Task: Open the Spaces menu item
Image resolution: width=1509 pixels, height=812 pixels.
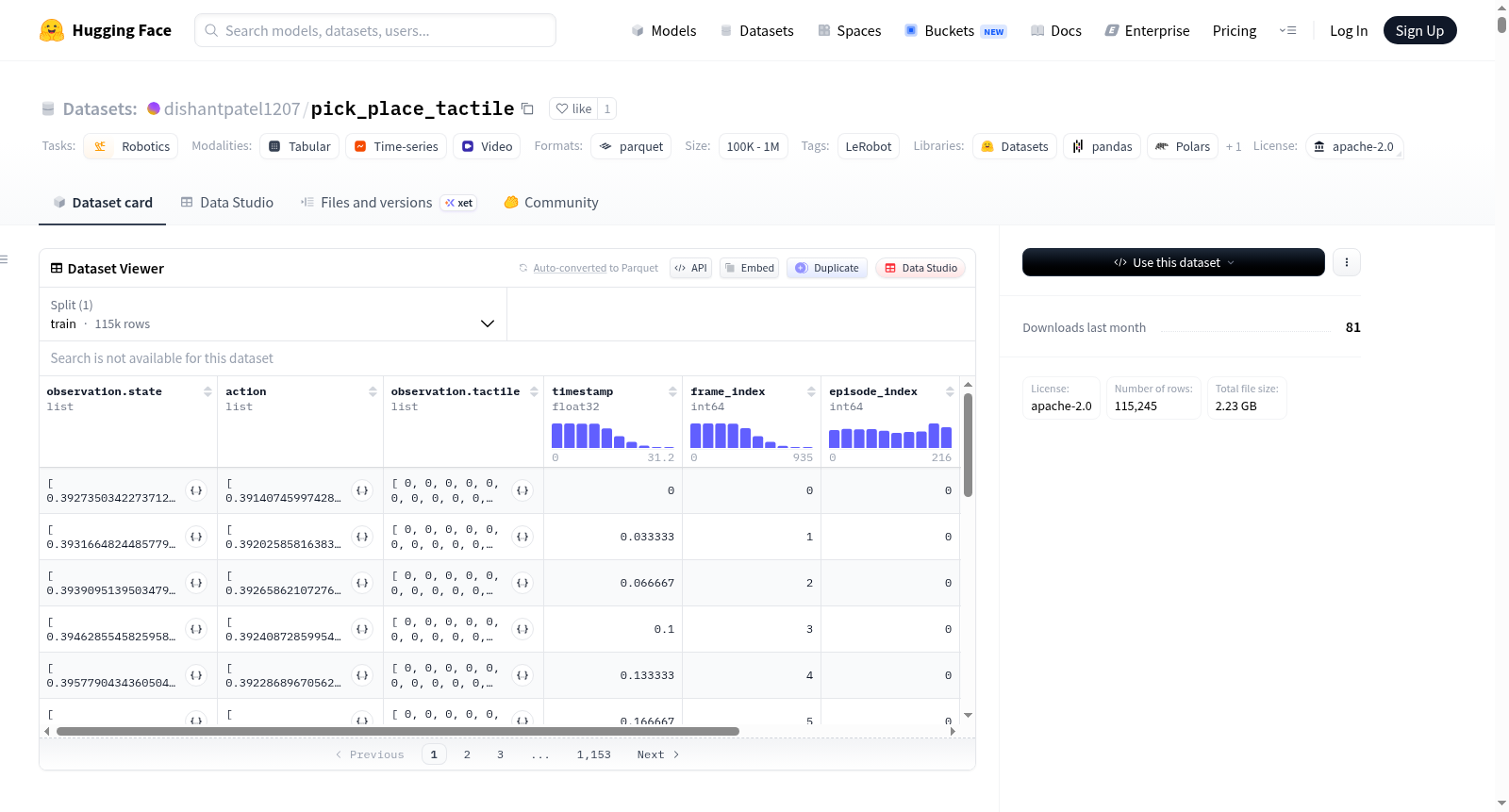Action: [849, 30]
